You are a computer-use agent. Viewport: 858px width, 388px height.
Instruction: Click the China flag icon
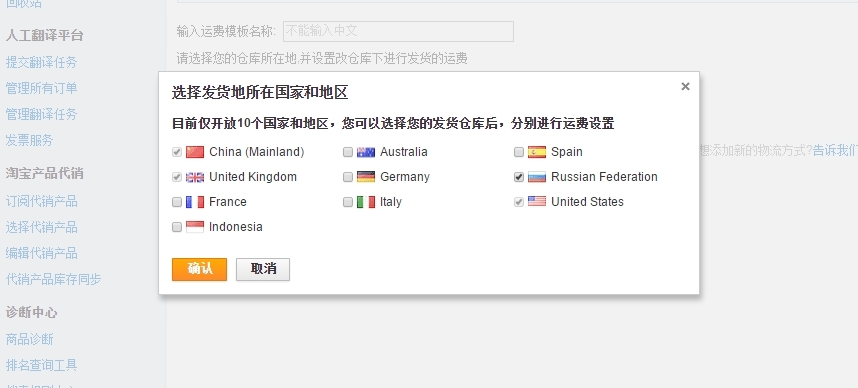coord(195,152)
